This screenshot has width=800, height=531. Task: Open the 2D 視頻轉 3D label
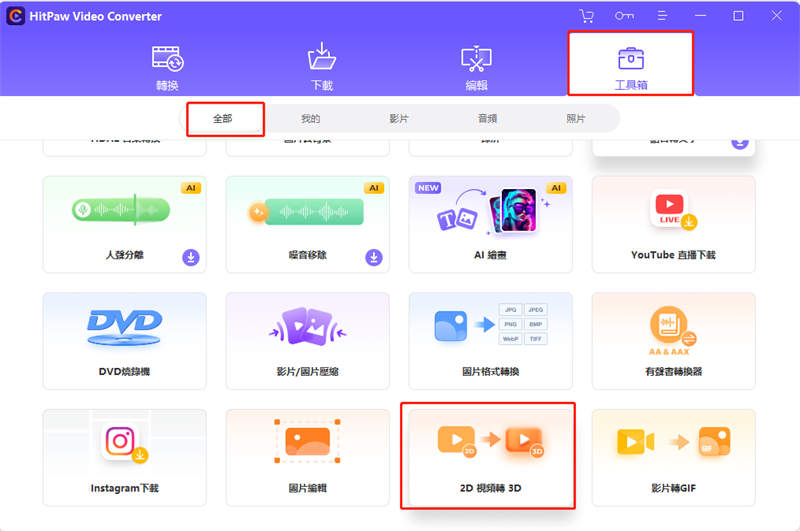click(490, 488)
